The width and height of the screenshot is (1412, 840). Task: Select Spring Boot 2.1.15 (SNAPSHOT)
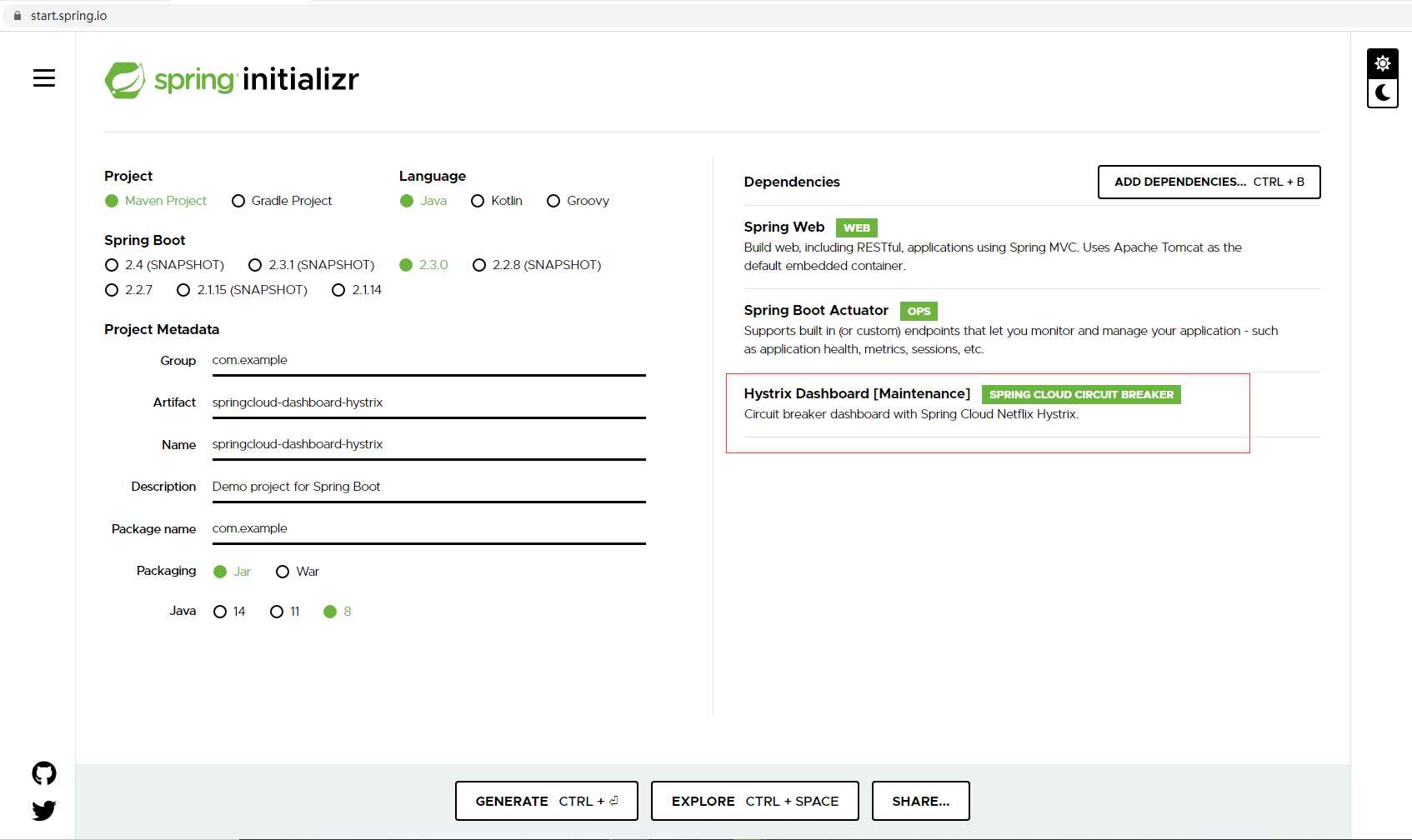click(x=242, y=290)
